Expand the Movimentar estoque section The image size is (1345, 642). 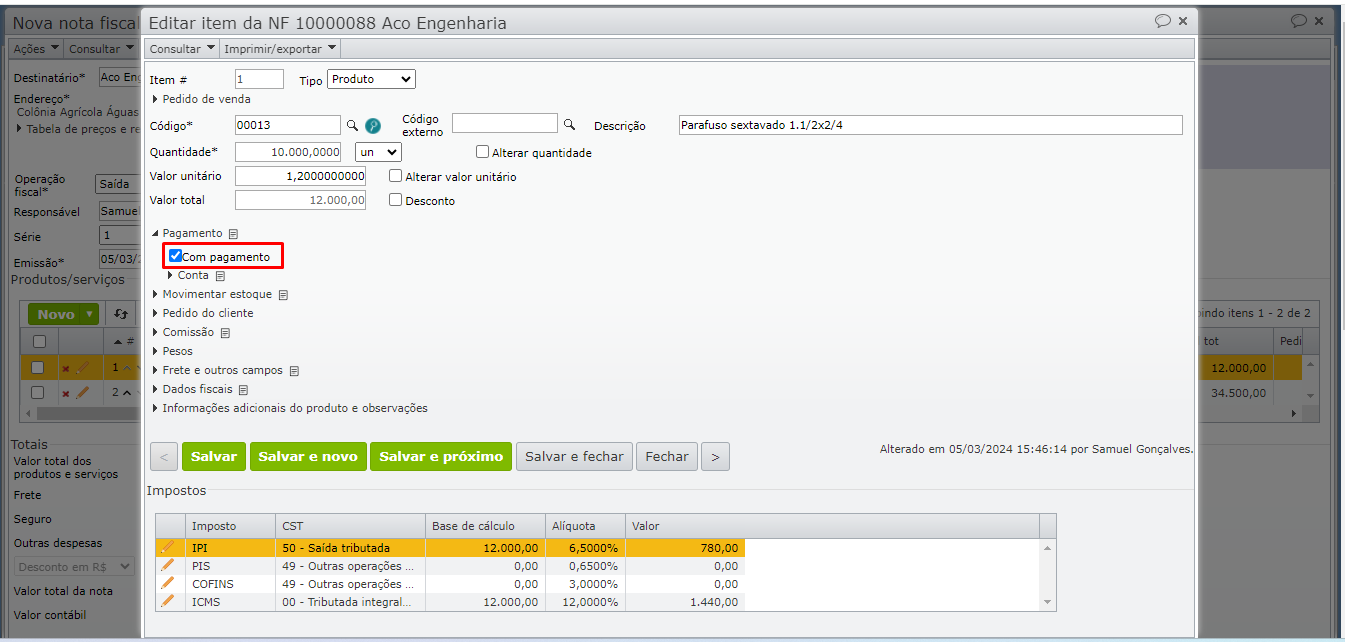[x=155, y=295]
